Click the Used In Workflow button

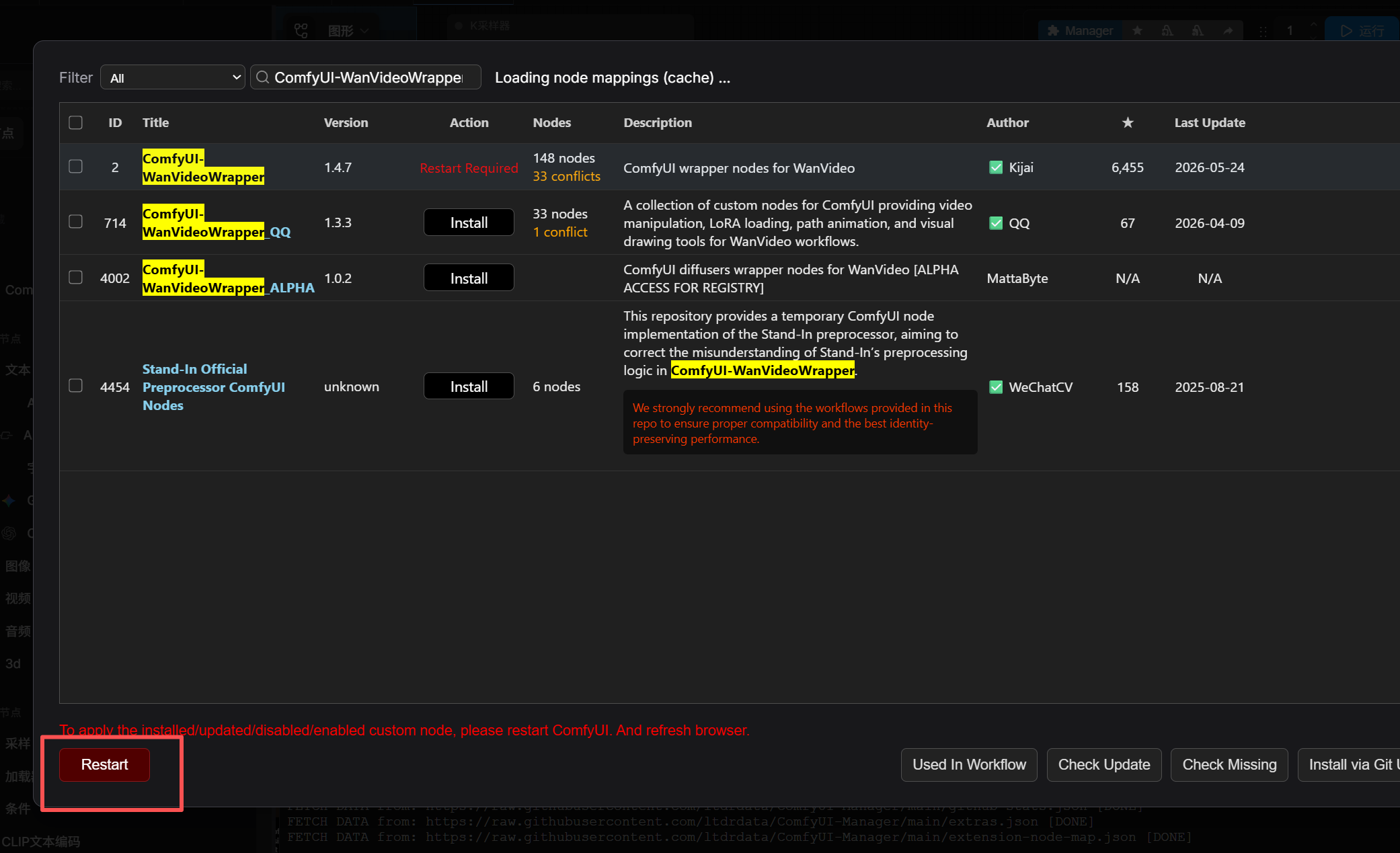(x=969, y=765)
